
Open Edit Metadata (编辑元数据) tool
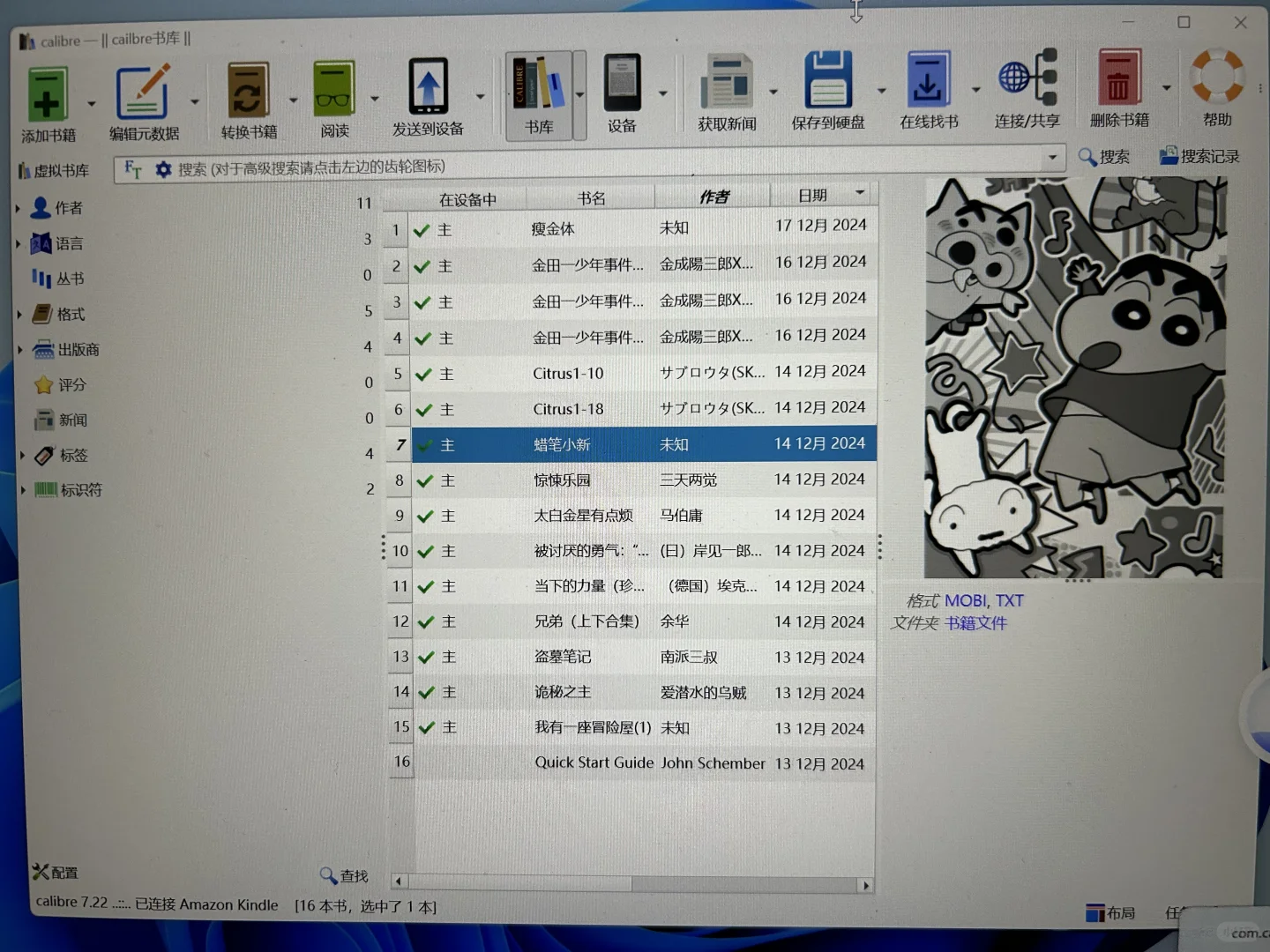[x=143, y=91]
